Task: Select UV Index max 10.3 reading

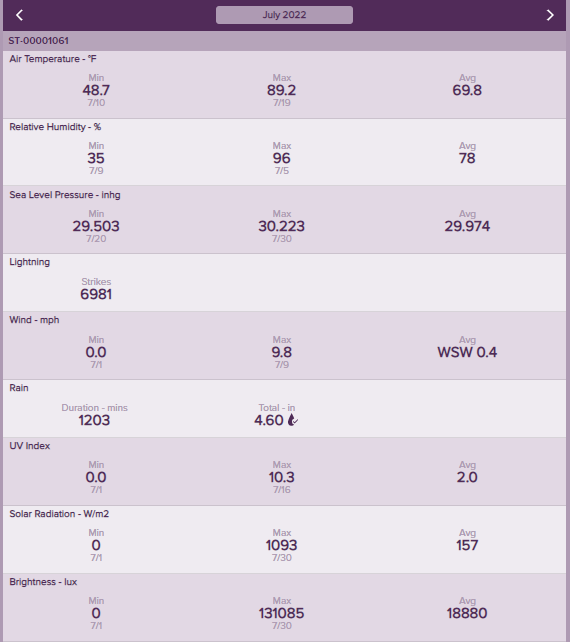Action: pos(281,477)
